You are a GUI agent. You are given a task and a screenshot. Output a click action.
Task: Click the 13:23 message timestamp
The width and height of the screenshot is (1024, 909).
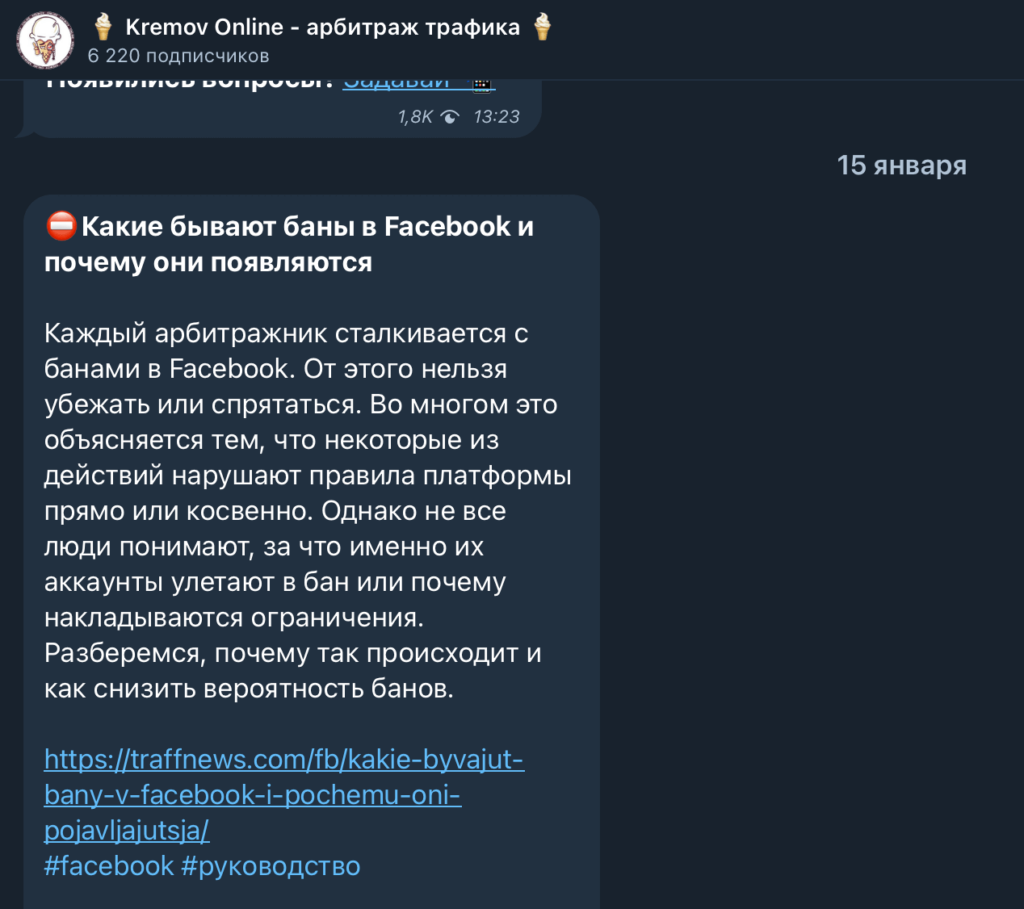(496, 117)
